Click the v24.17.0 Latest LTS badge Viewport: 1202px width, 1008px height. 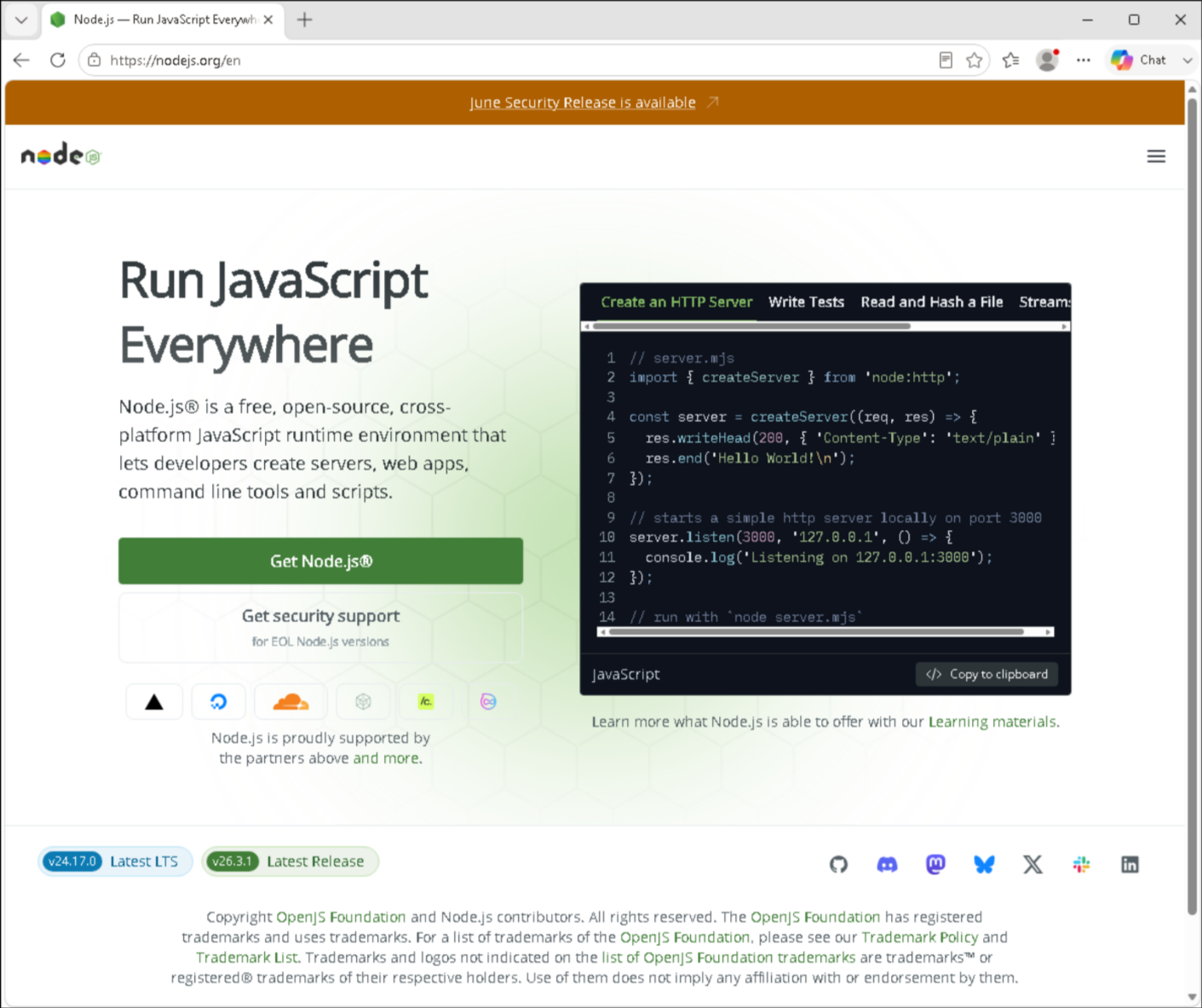coord(115,861)
